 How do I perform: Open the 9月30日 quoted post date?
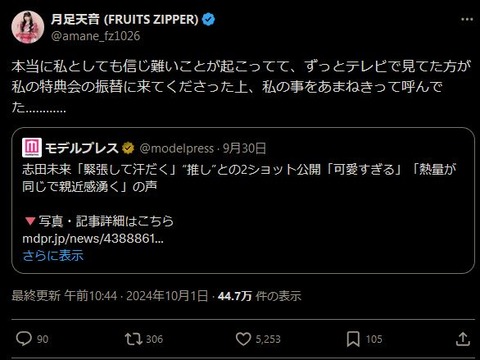(x=244, y=148)
